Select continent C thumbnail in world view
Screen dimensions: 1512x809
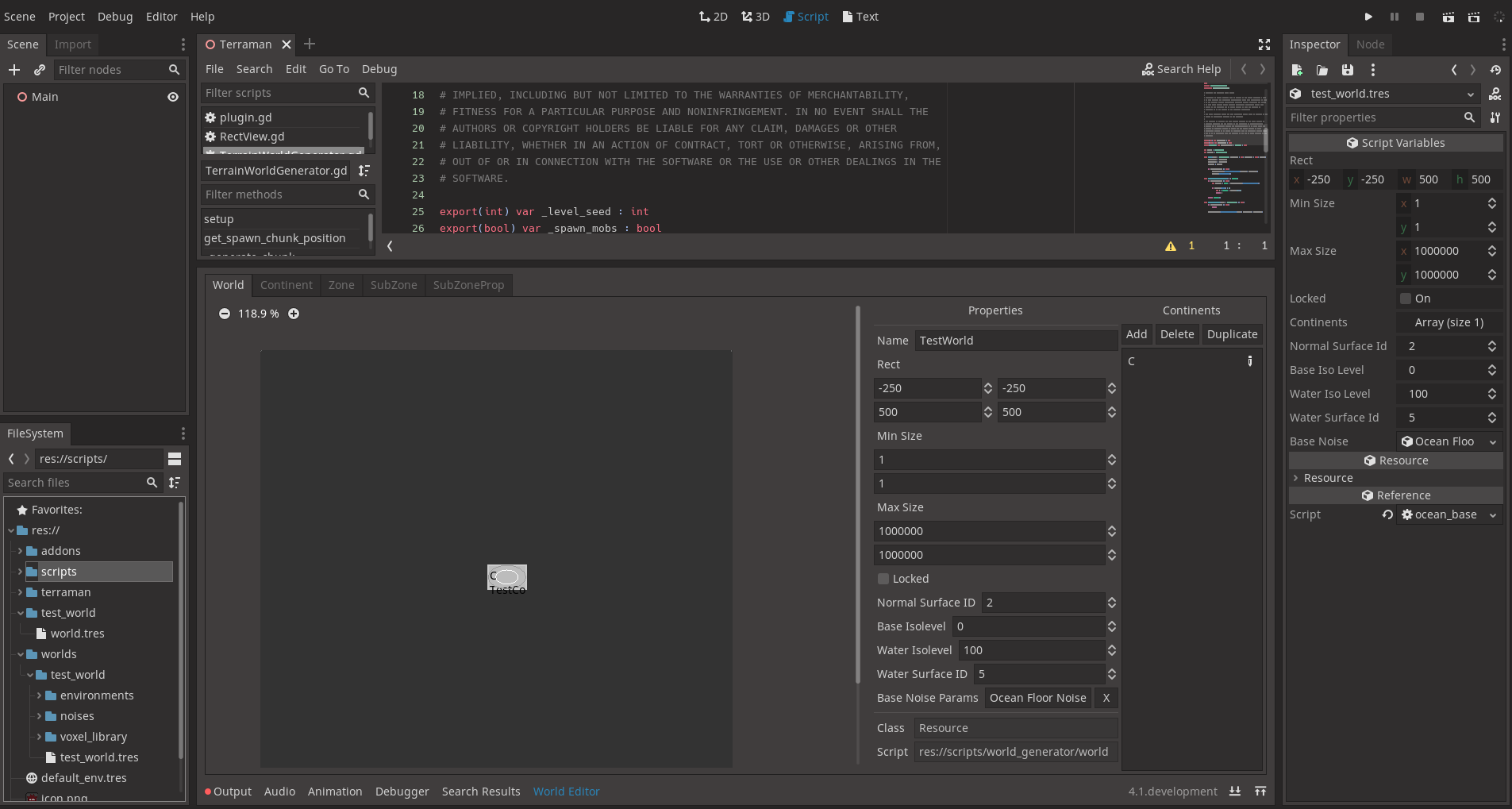(507, 577)
